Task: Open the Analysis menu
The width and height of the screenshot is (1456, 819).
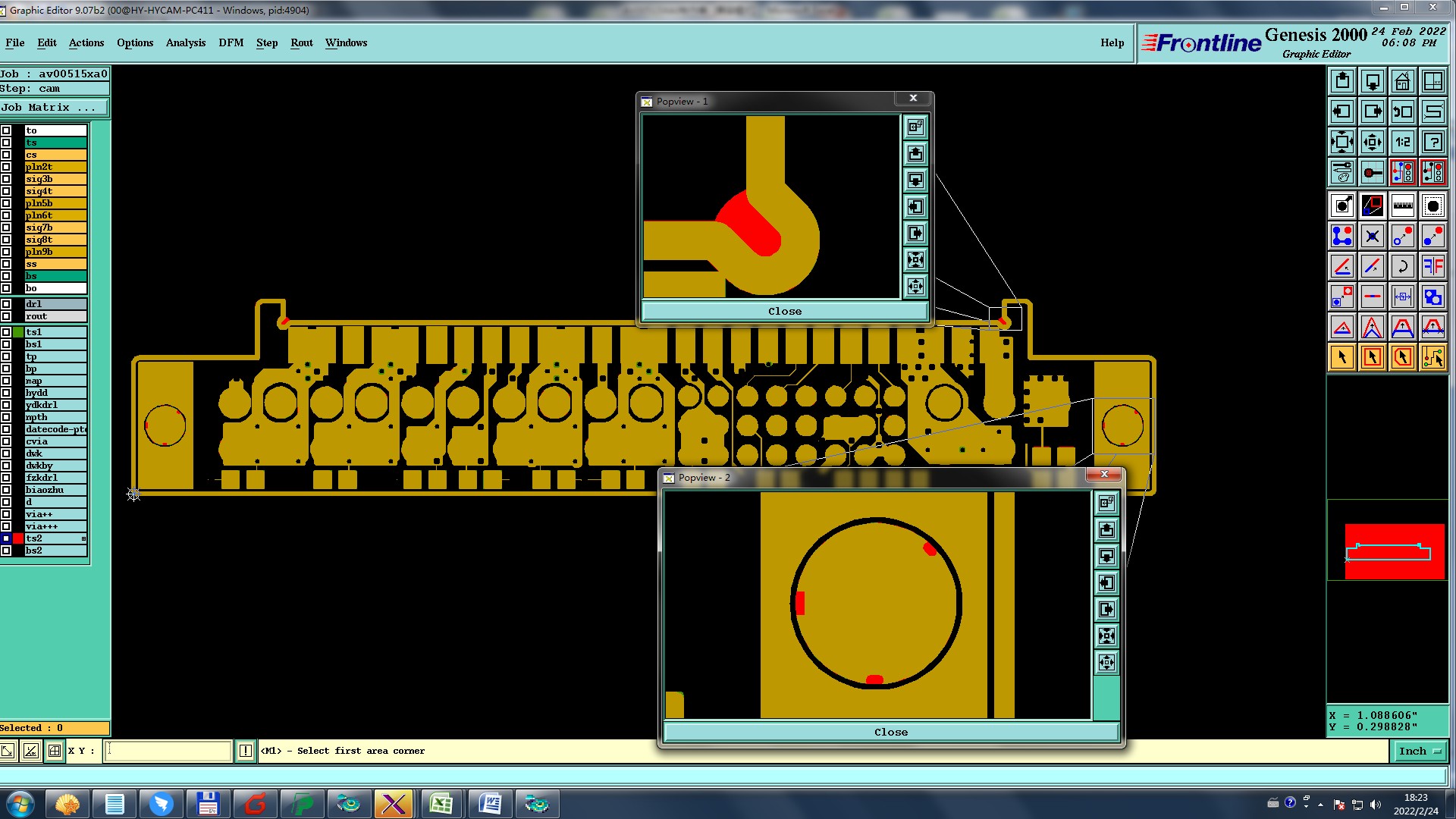Action: (185, 42)
